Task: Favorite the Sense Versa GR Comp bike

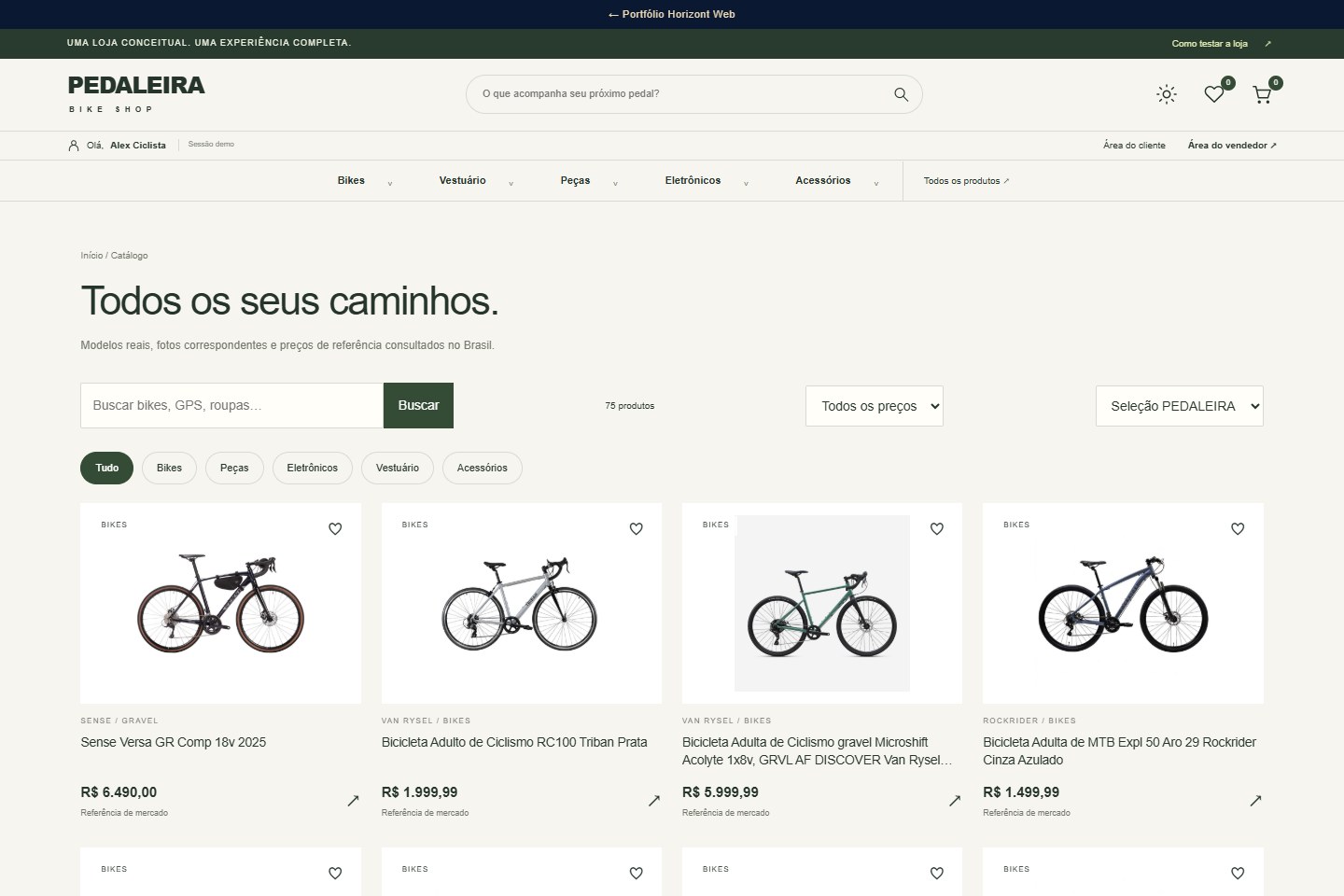Action: [x=335, y=529]
